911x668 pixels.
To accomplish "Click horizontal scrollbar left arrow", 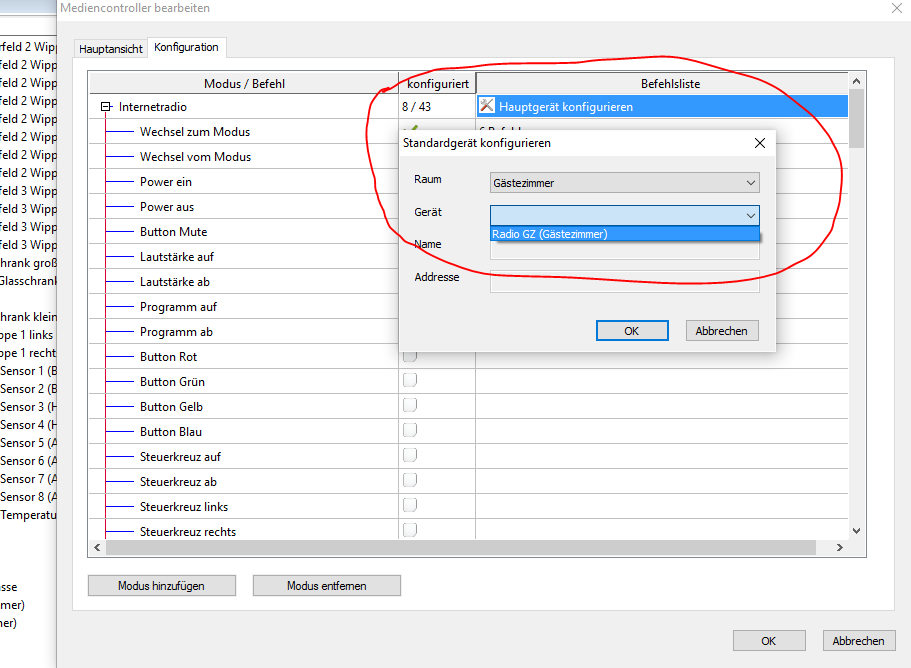I will tap(97, 547).
